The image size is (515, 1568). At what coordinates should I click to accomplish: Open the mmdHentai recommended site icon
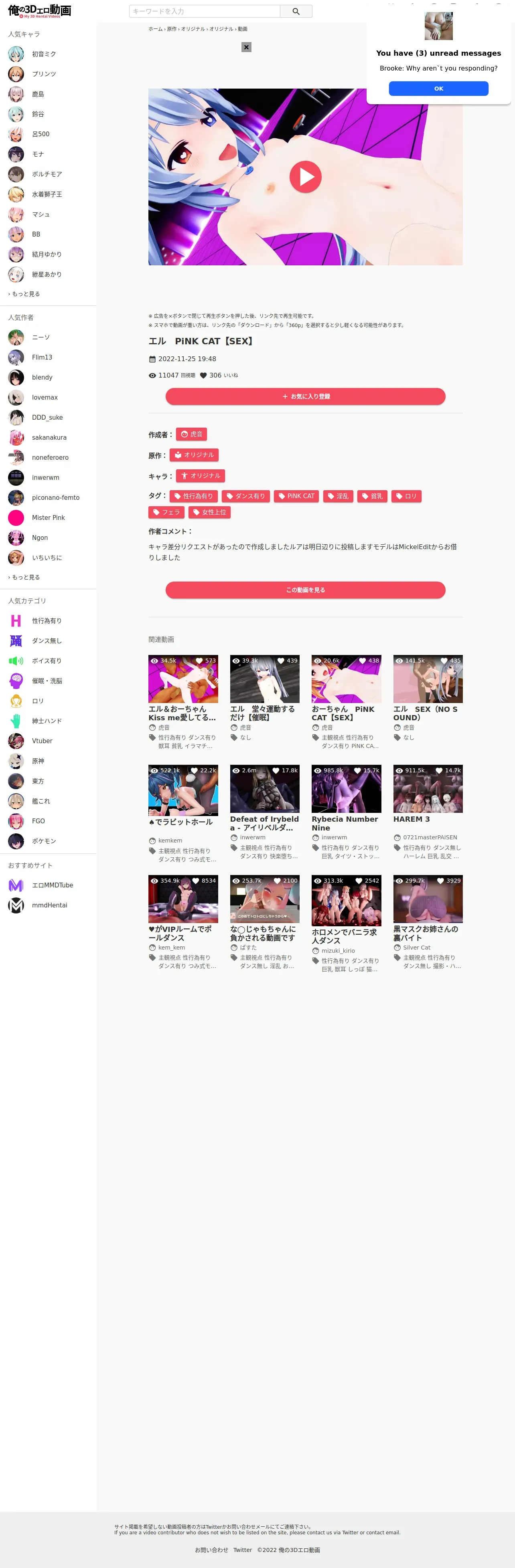click(x=16, y=906)
